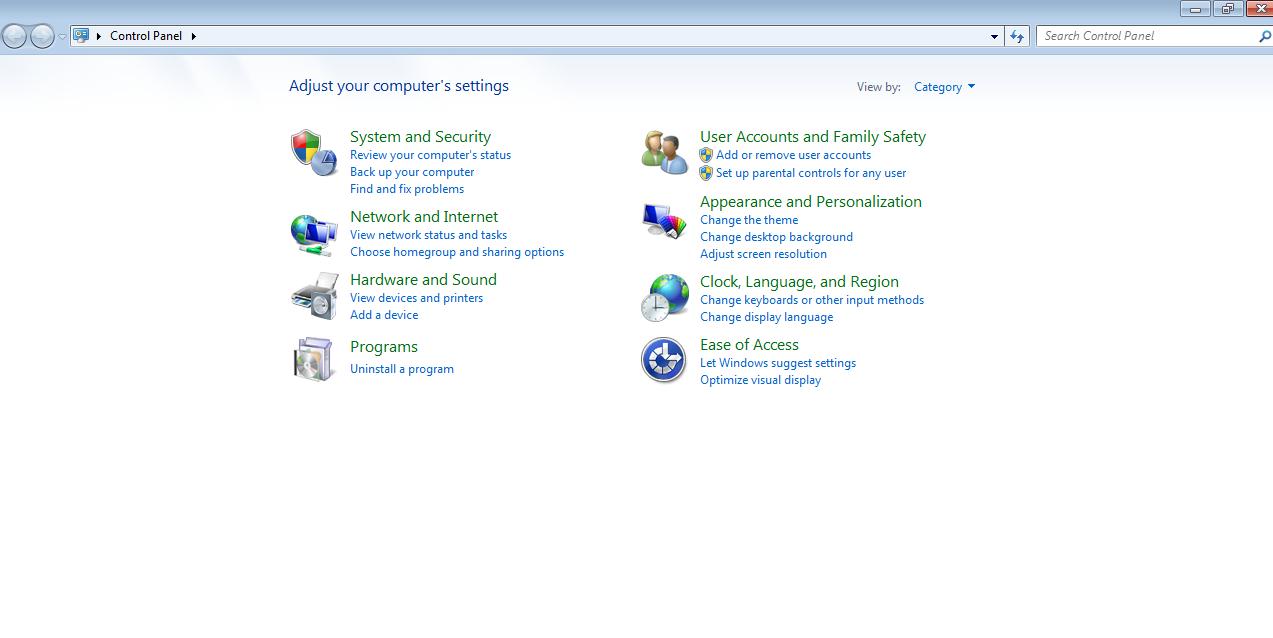Click the Uninstall a program link

402,368
